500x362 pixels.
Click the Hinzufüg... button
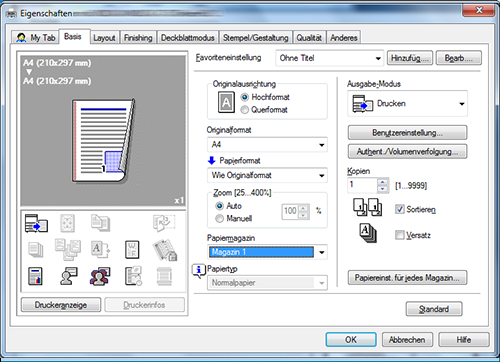410,58
